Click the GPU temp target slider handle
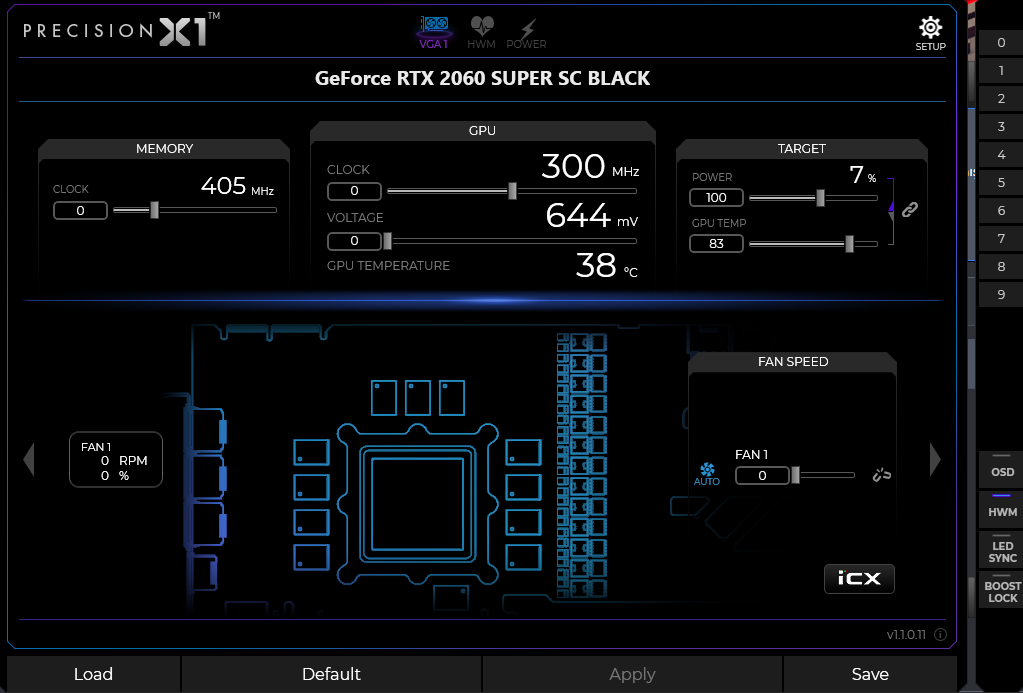The height and width of the screenshot is (693, 1023). (x=849, y=244)
